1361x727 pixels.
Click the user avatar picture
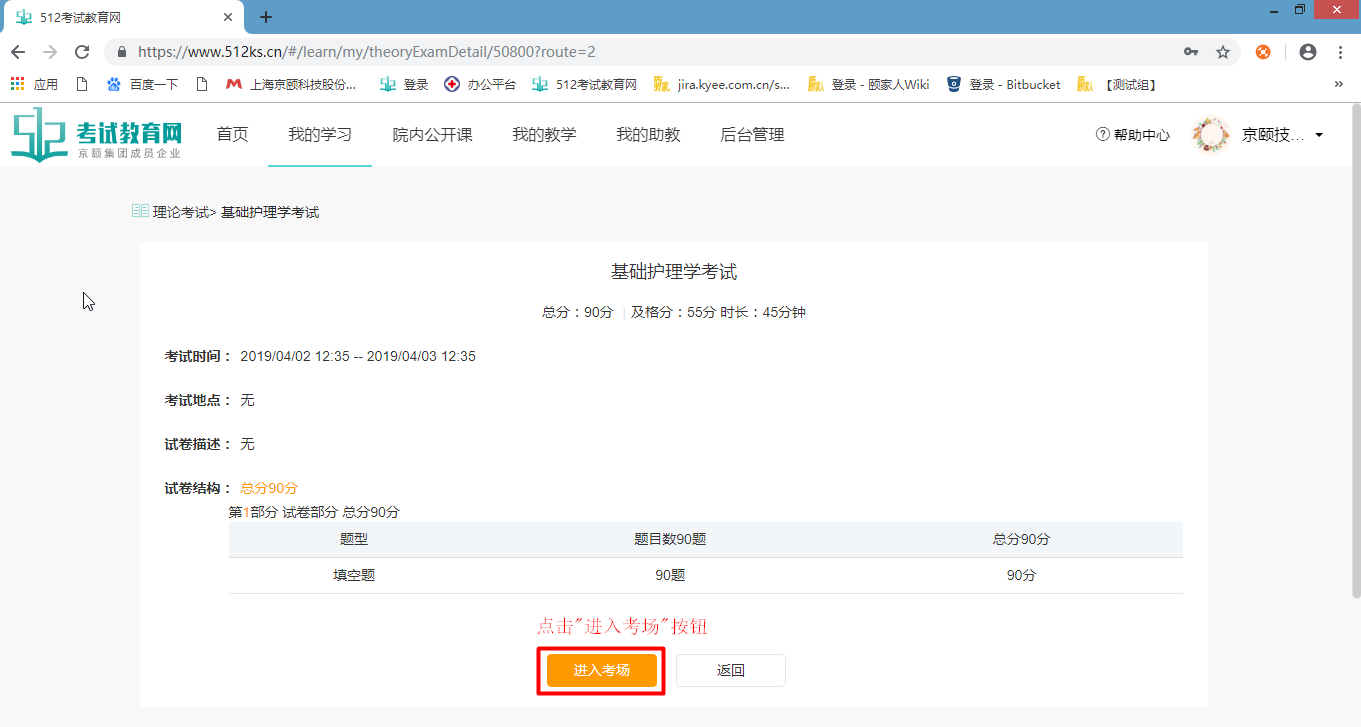pos(1211,135)
